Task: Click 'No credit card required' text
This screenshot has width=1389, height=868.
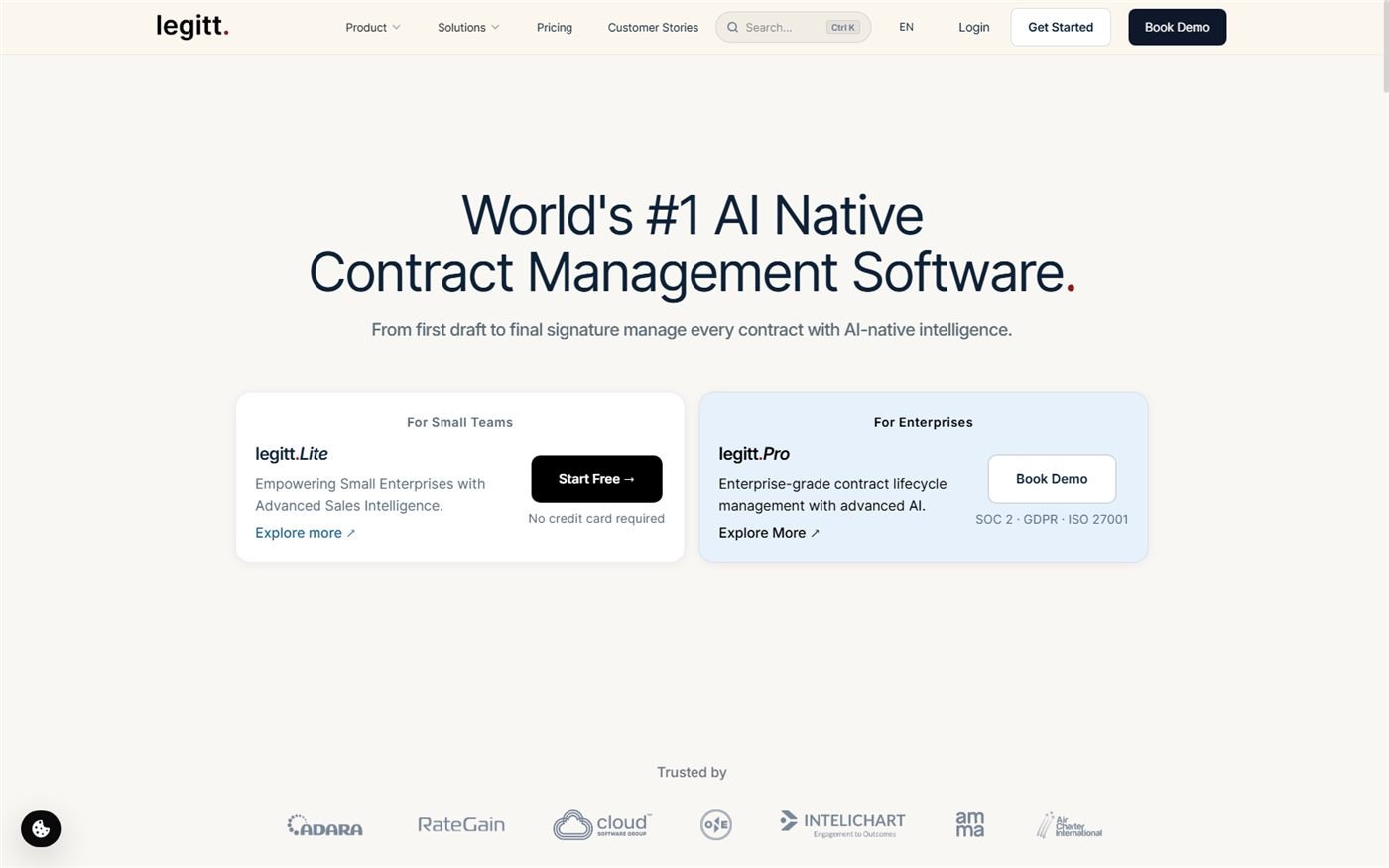Action: pyautogui.click(x=596, y=519)
